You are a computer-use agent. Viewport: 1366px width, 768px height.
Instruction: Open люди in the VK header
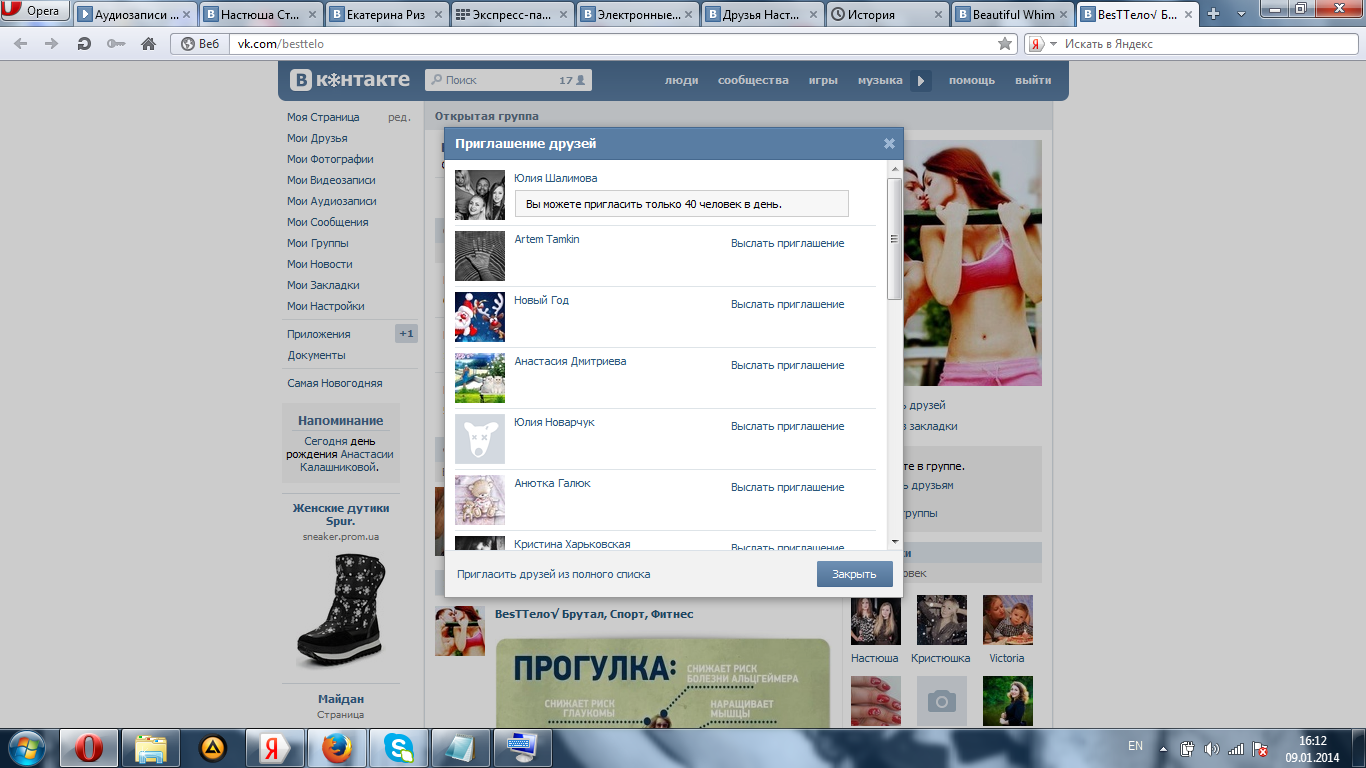[x=682, y=80]
